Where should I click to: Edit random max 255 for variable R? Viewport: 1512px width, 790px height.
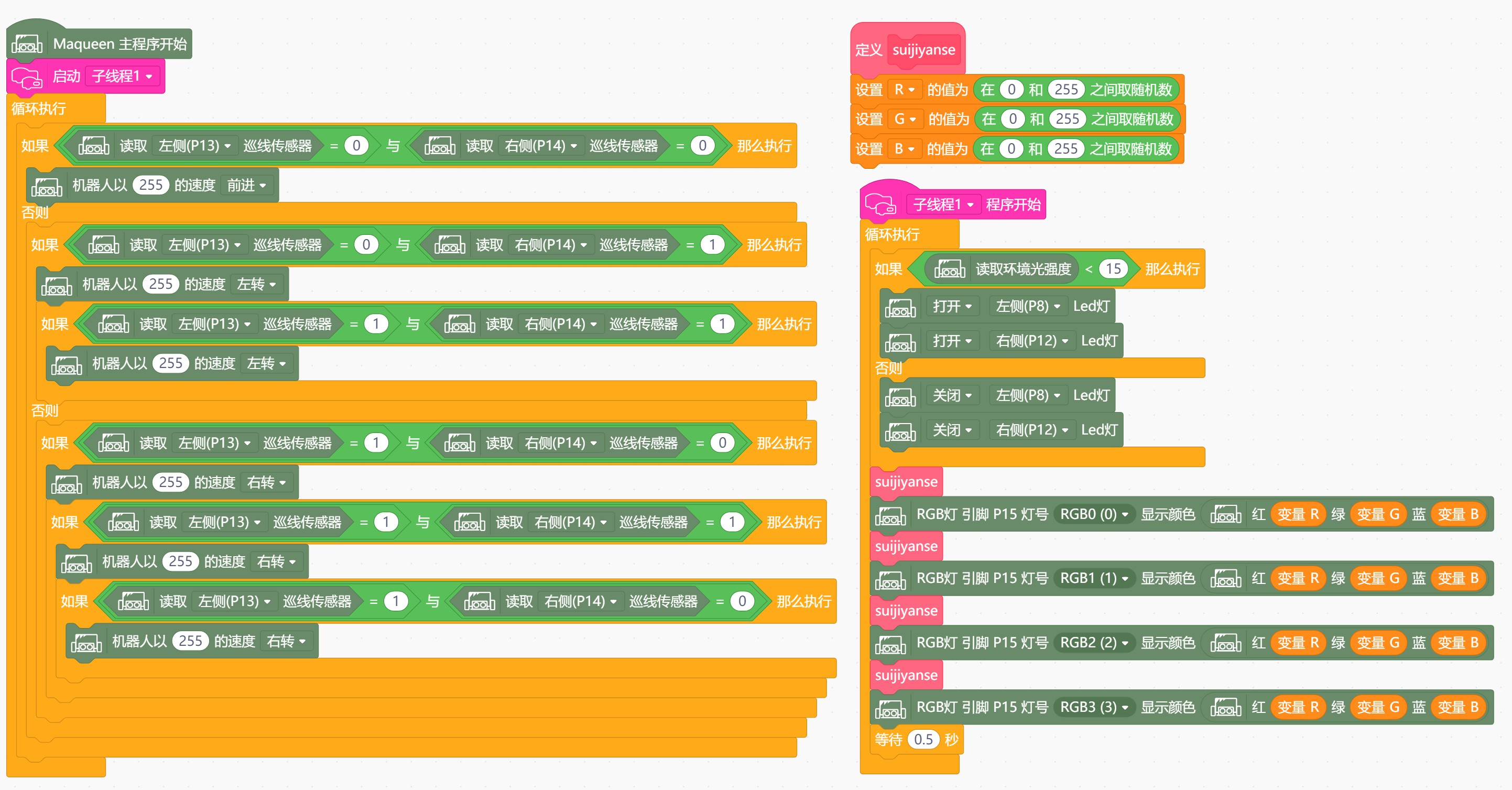1067,90
